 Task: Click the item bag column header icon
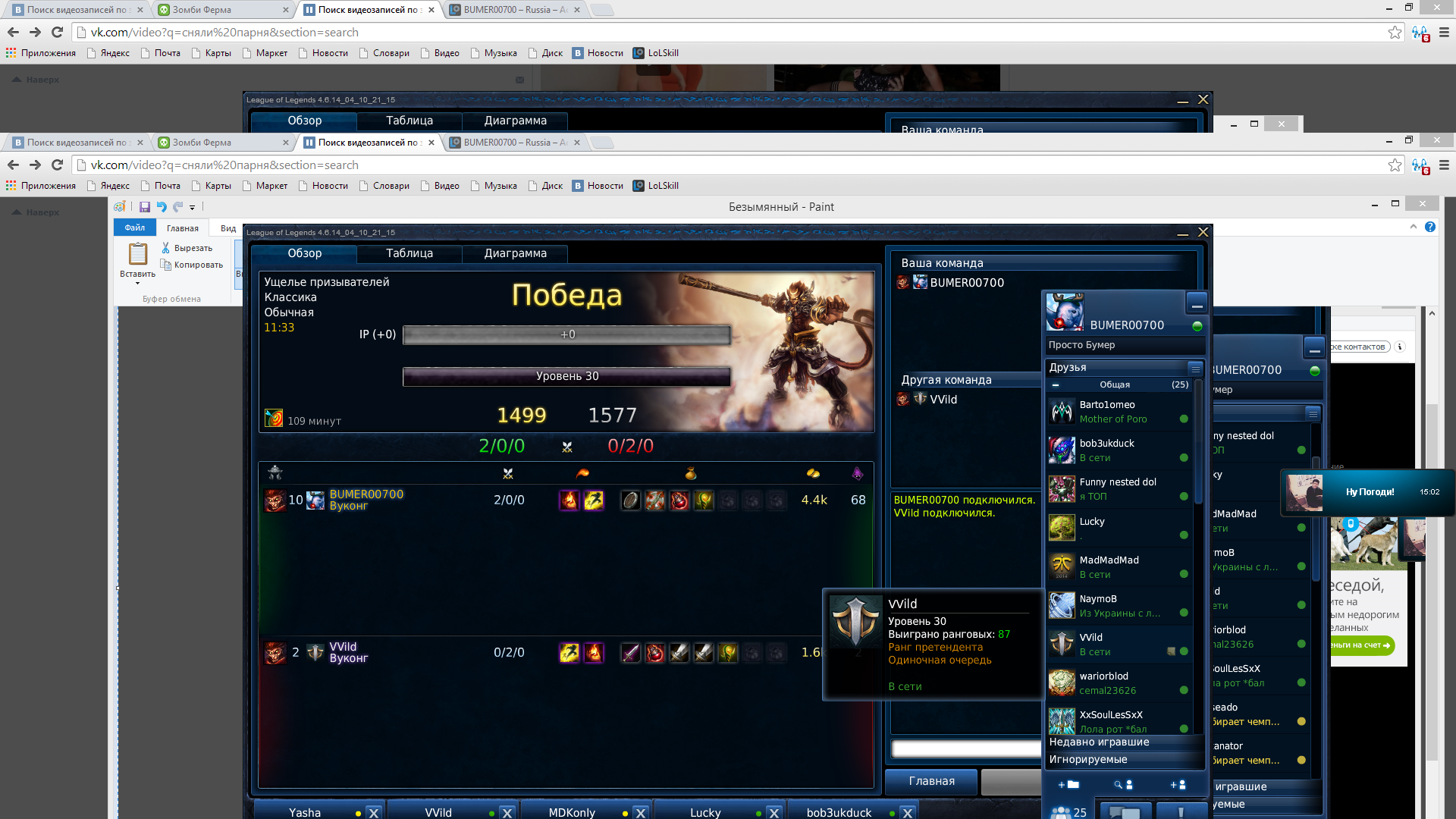[690, 474]
